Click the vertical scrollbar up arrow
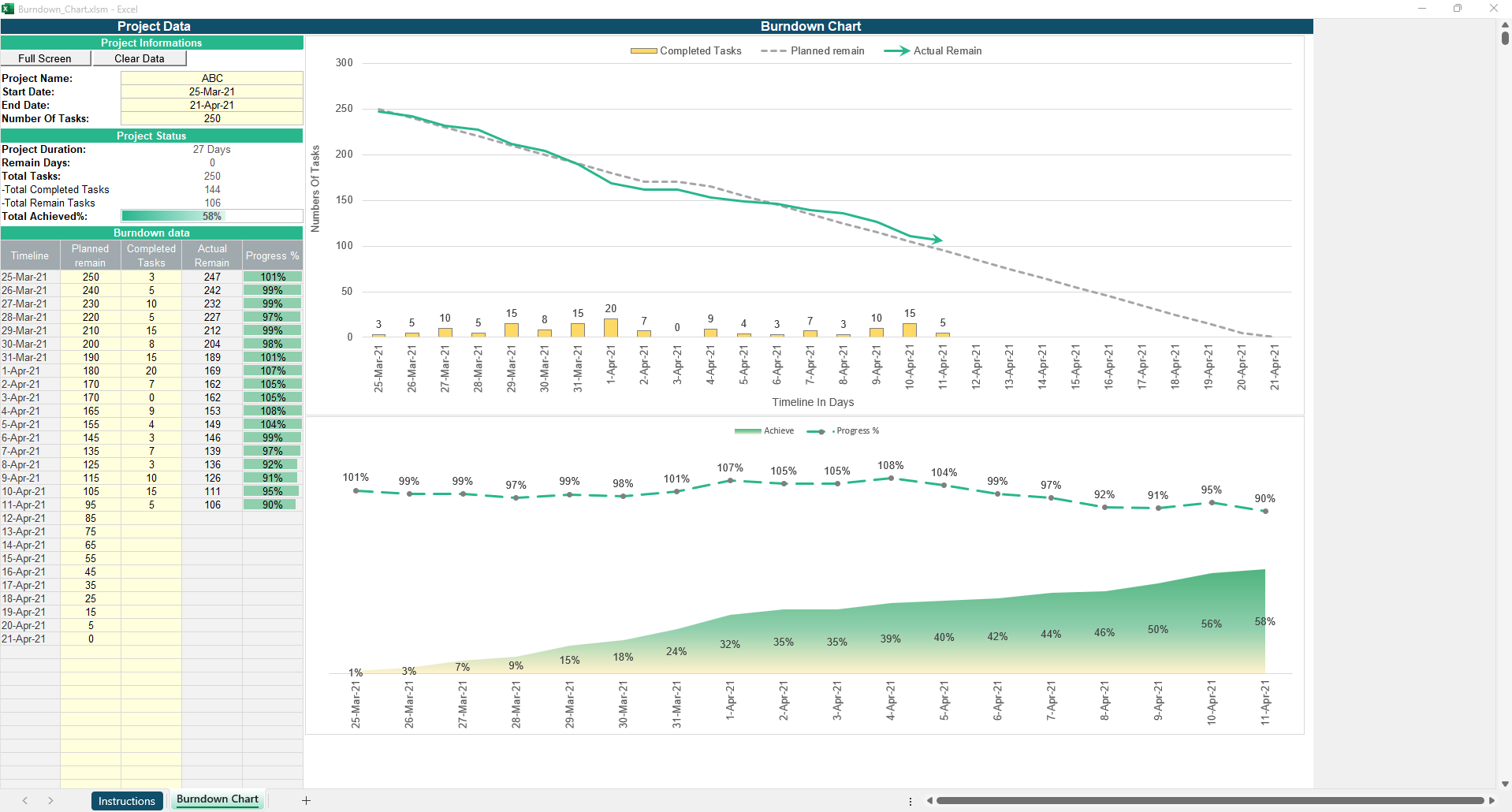Viewport: 1512px width, 812px height. click(x=1505, y=26)
